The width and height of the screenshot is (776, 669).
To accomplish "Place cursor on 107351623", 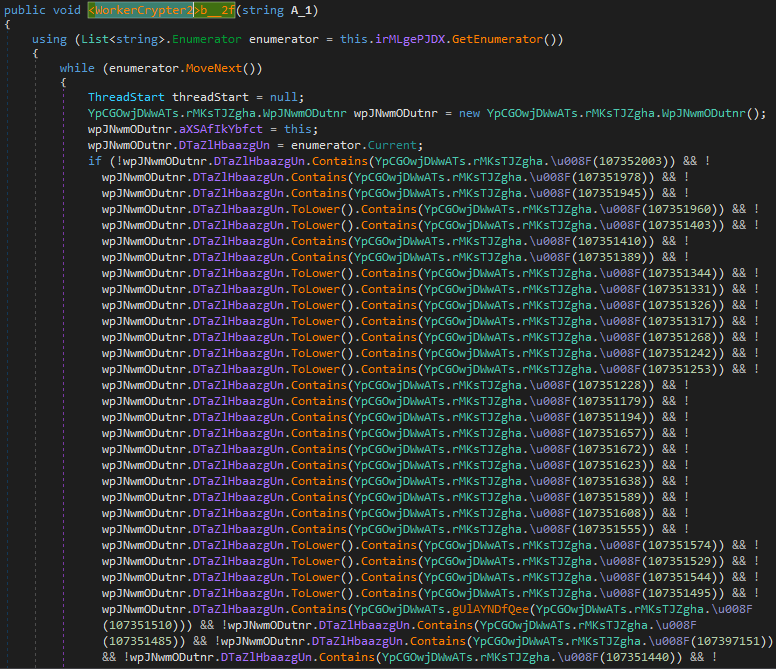I will click(610, 465).
